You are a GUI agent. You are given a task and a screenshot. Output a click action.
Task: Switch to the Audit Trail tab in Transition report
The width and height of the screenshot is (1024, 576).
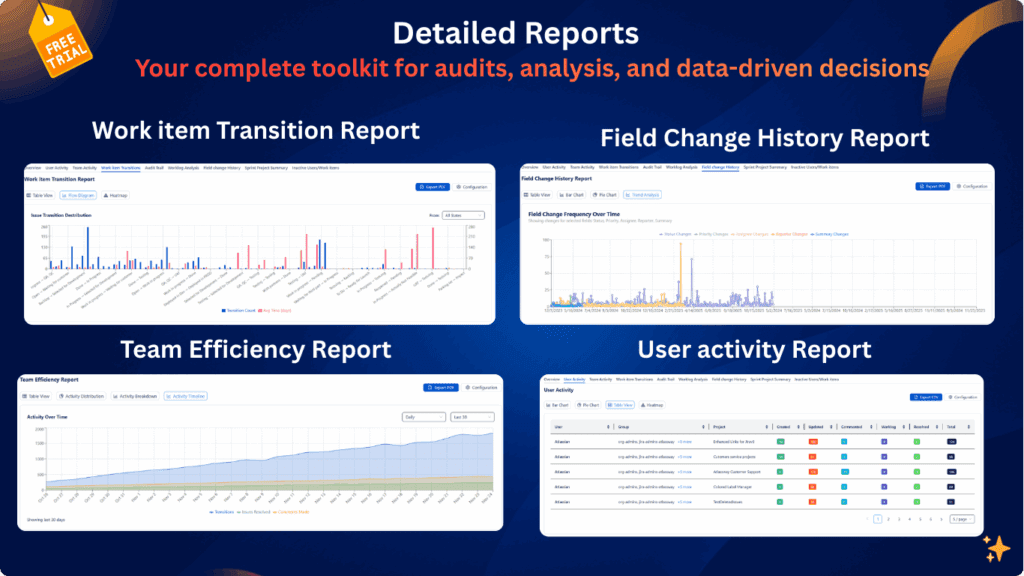(155, 168)
